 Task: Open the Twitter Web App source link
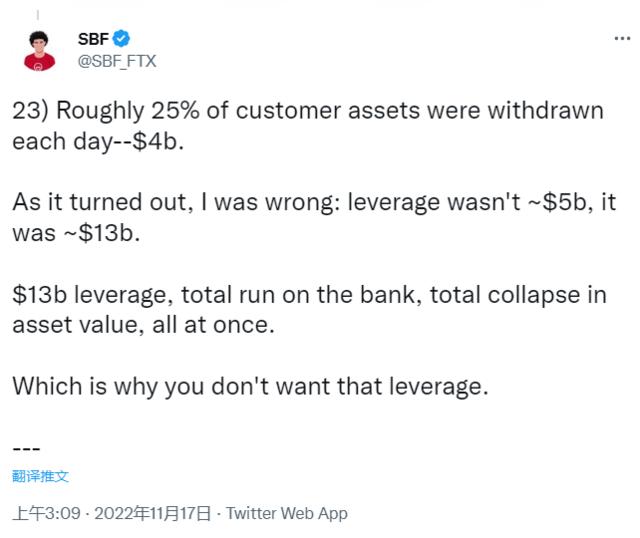click(x=287, y=513)
